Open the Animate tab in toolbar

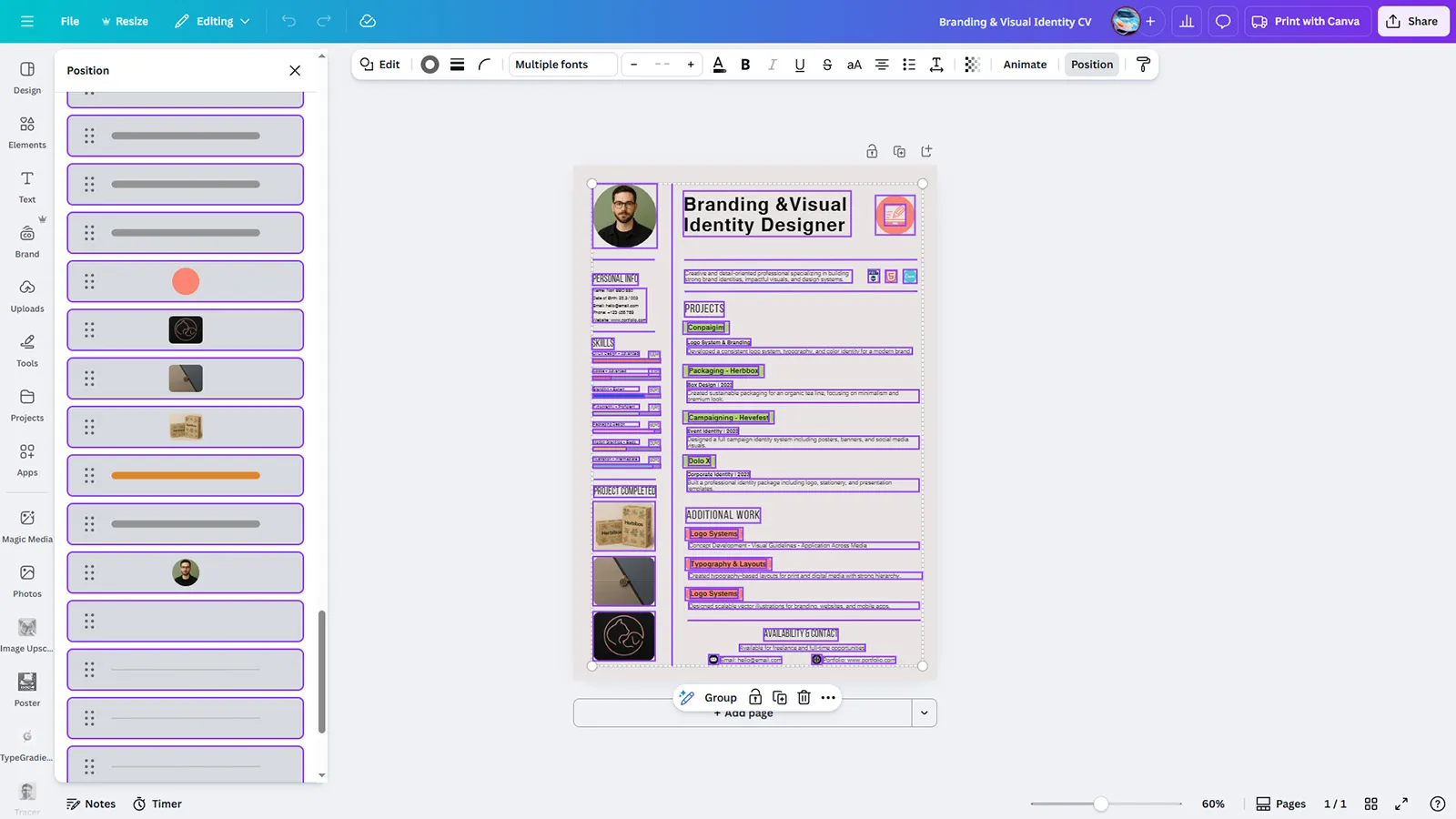[1025, 65]
